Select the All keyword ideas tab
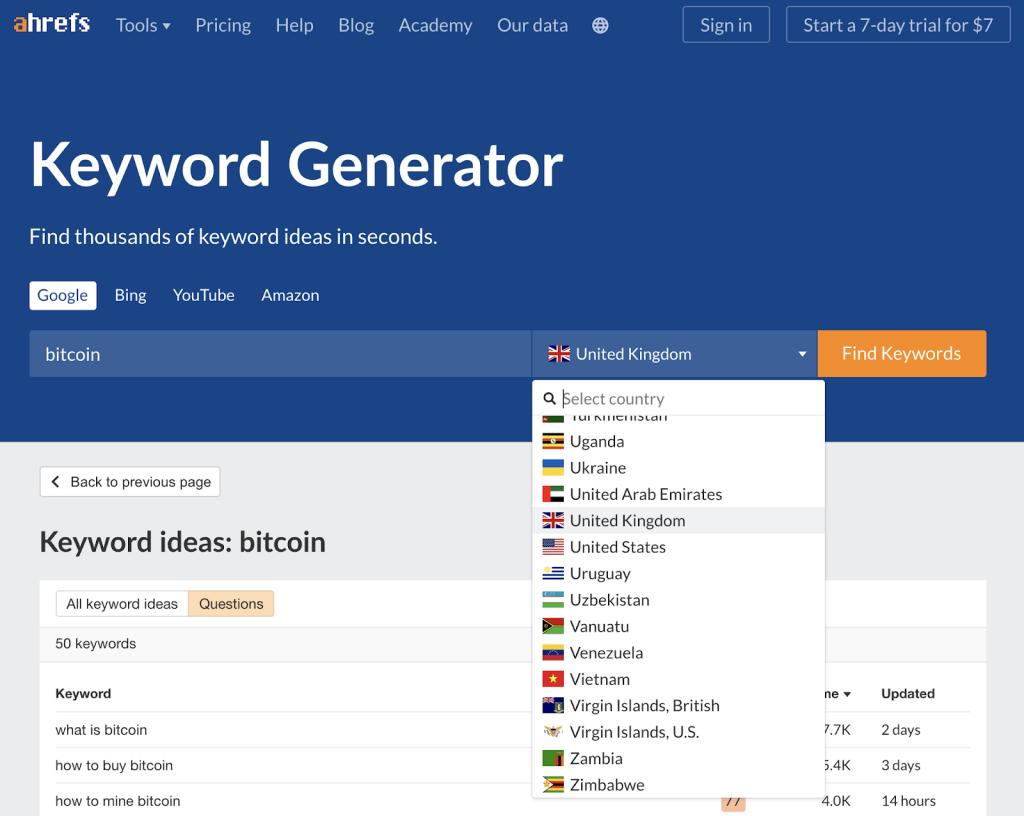The height and width of the screenshot is (816, 1024). 121,603
